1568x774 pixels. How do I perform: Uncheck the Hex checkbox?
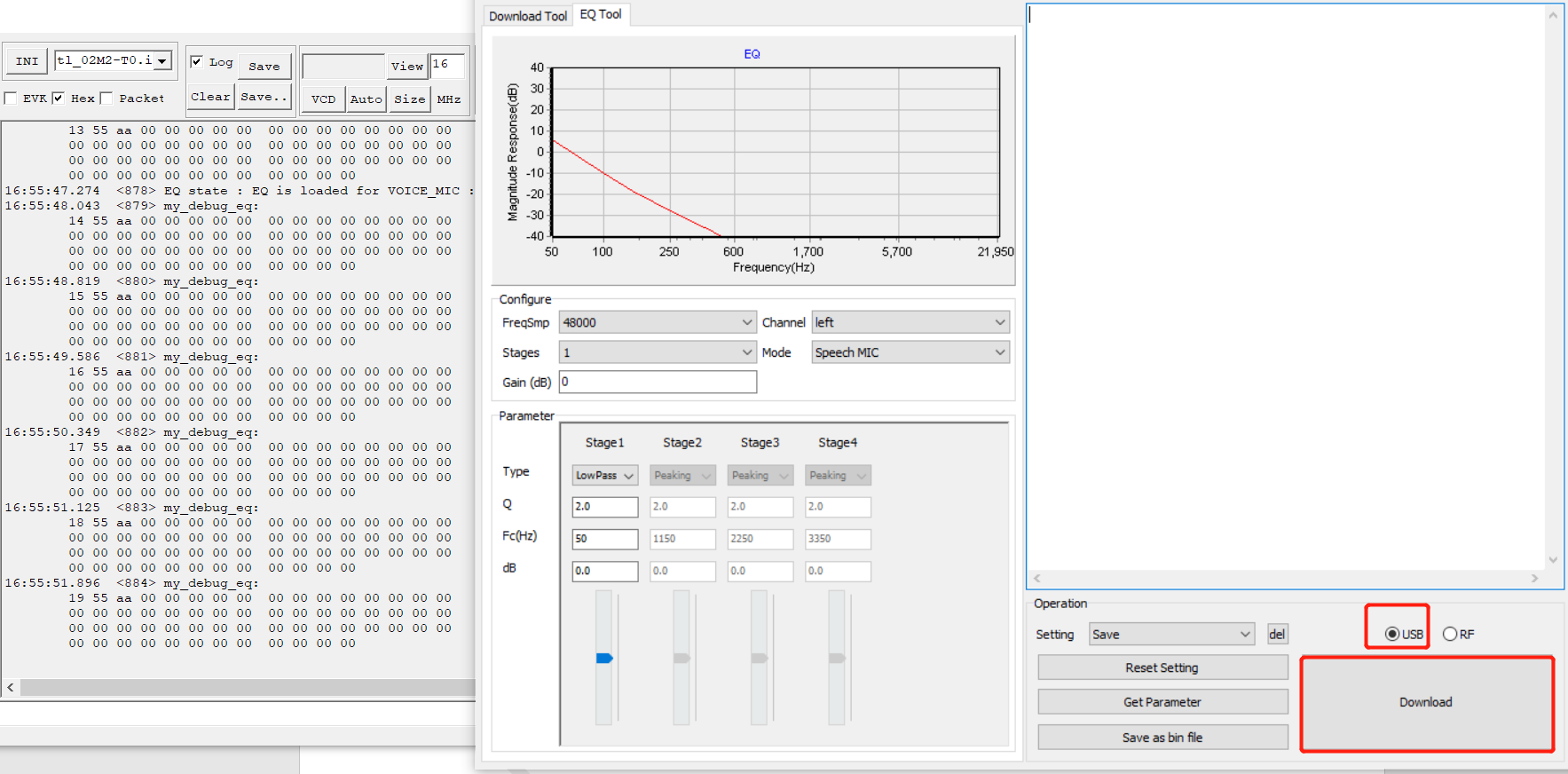point(59,99)
